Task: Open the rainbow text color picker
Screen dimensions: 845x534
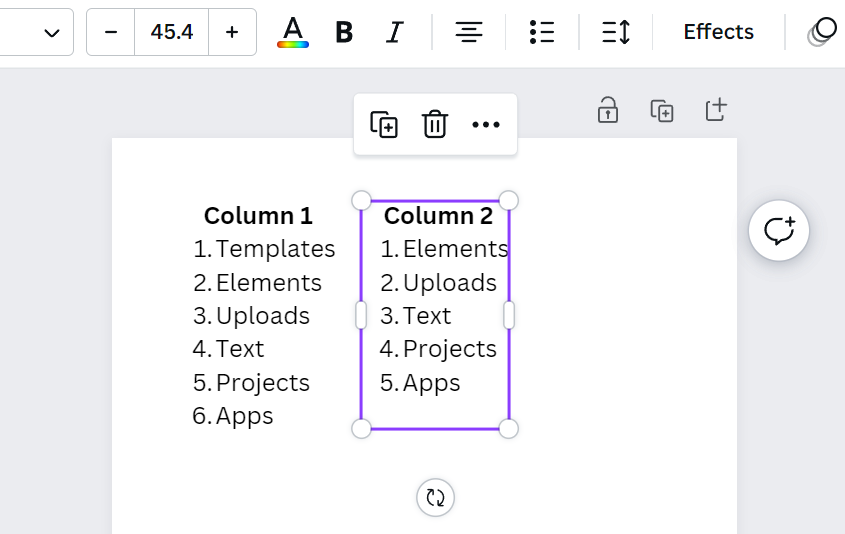Action: click(292, 32)
